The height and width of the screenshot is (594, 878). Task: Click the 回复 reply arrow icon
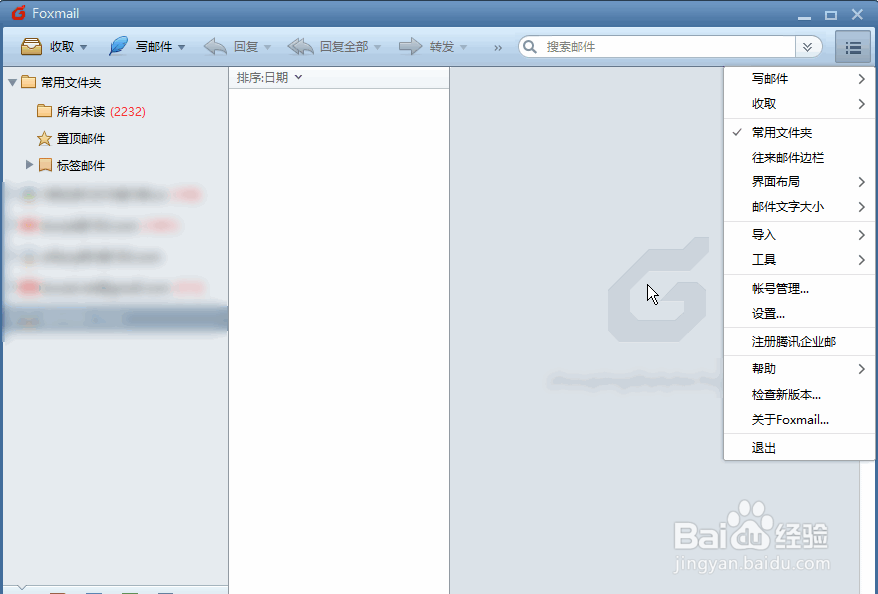215,46
